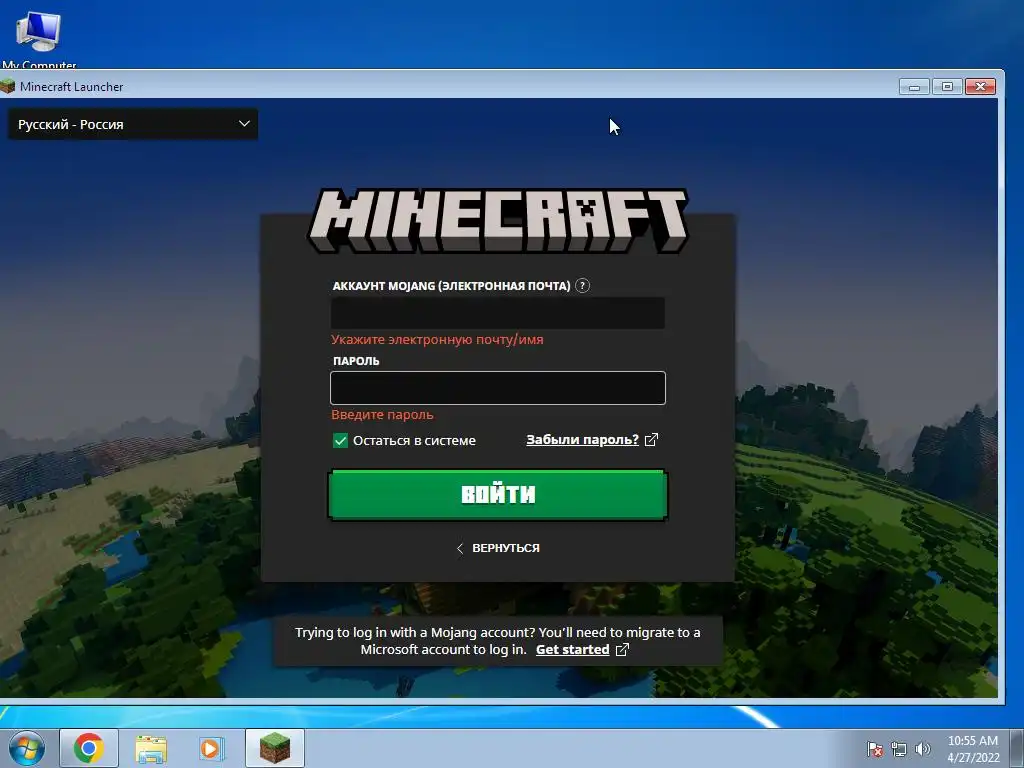Focus the Mojang account email input field

[x=498, y=313]
